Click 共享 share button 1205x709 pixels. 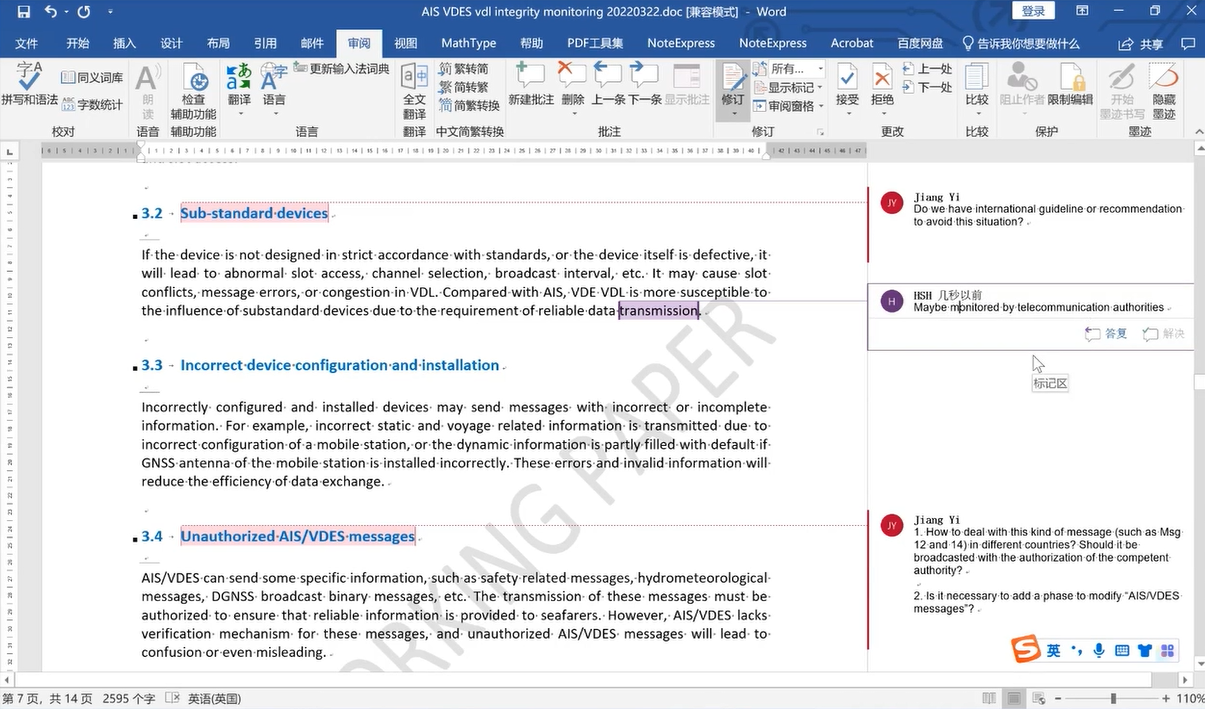pyautogui.click(x=1143, y=44)
